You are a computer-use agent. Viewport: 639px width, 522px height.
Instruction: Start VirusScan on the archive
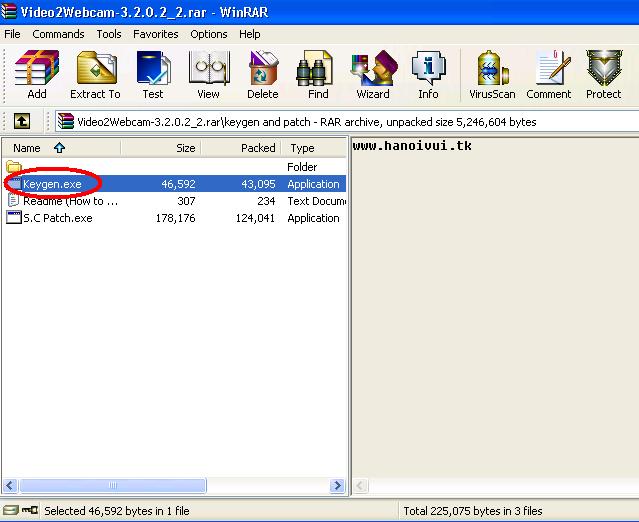tap(492, 75)
